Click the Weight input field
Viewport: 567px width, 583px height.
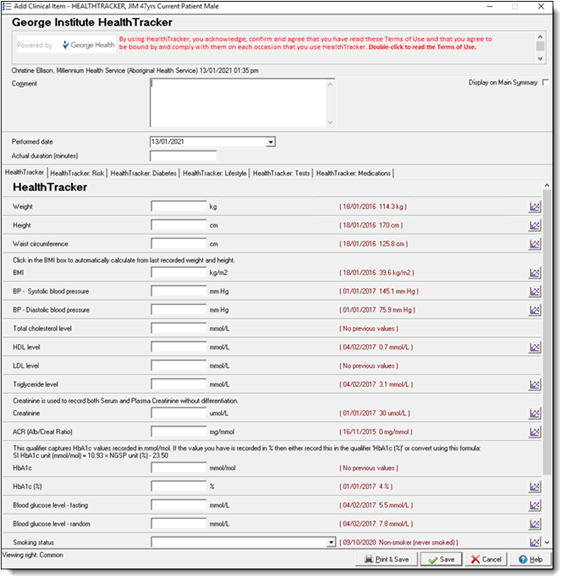(178, 207)
